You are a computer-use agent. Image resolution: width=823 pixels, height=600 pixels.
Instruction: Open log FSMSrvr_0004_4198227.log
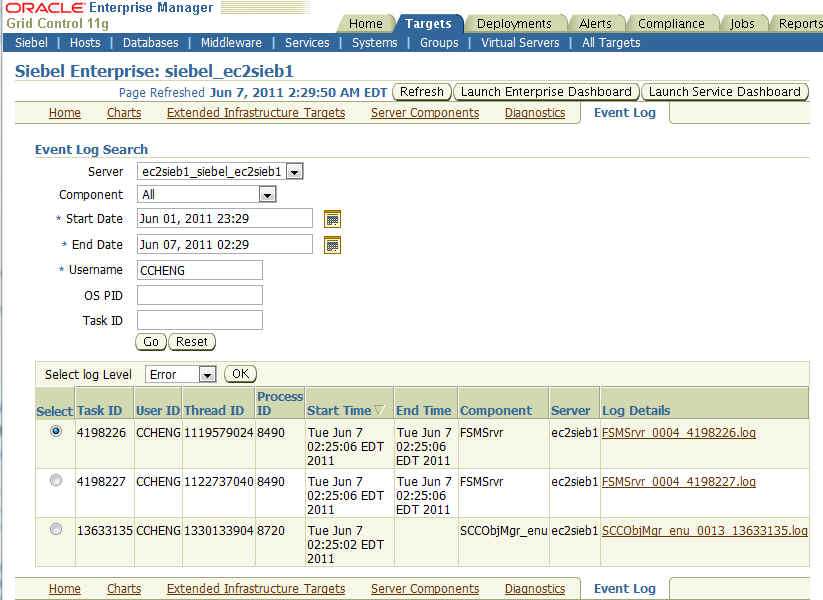pyautogui.click(x=679, y=482)
